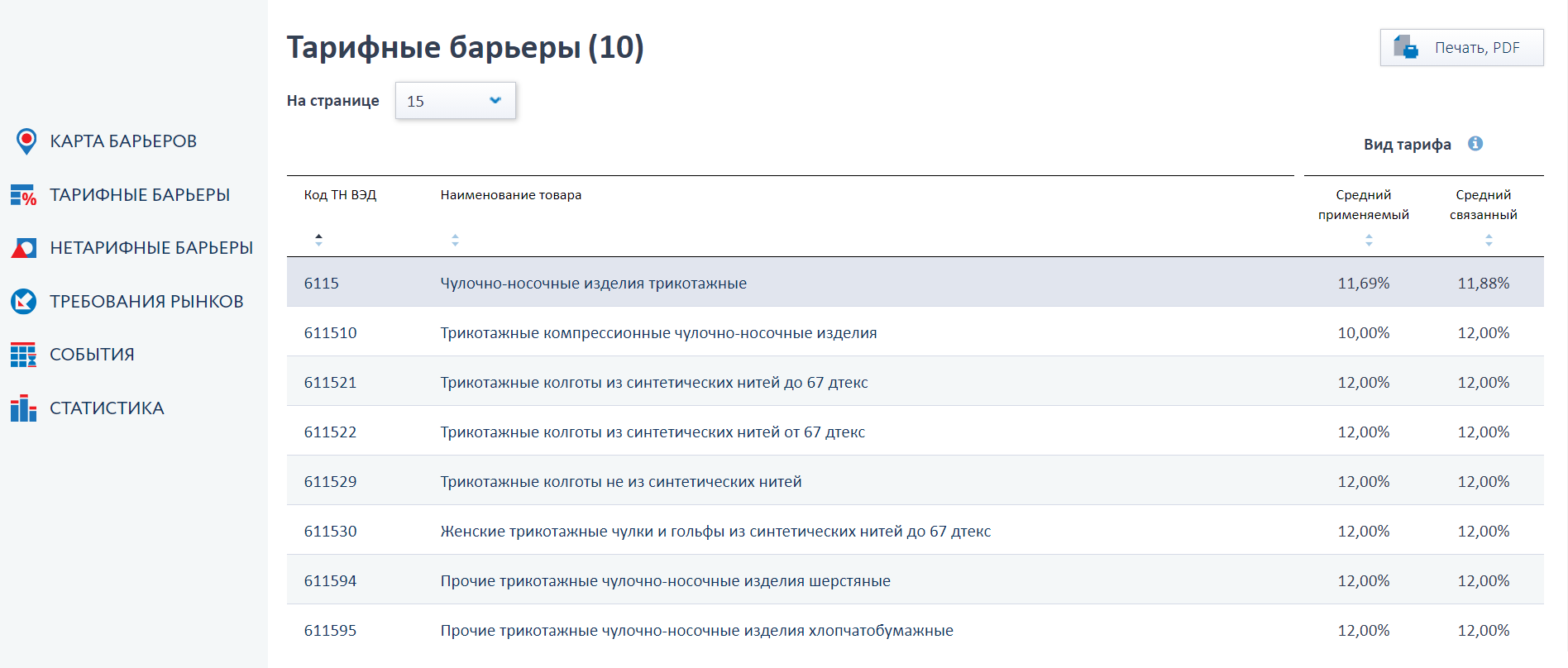Image resolution: width=1568 pixels, height=668 pixels.
Task: Click the info icon next to Вид тарифа
Action: 1475,144
